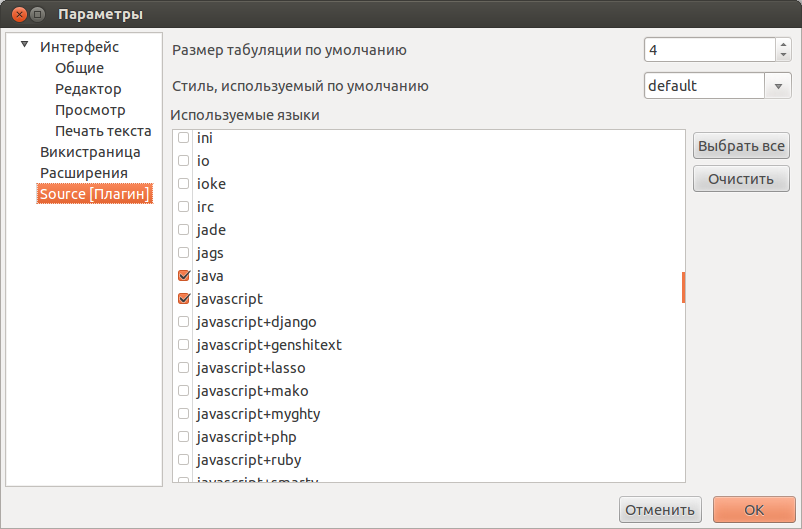802x529 pixels.
Task: Cancel changes with Отменить
Action: click(x=660, y=510)
